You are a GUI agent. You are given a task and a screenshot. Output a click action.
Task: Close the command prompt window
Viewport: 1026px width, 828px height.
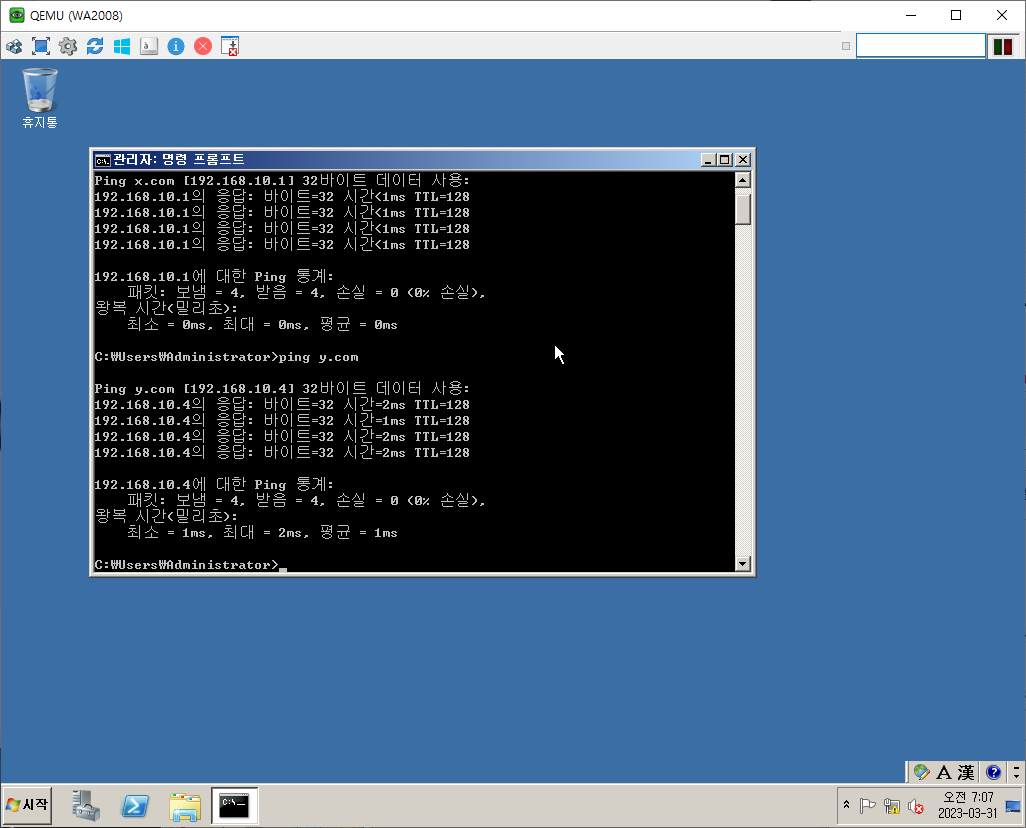743,160
